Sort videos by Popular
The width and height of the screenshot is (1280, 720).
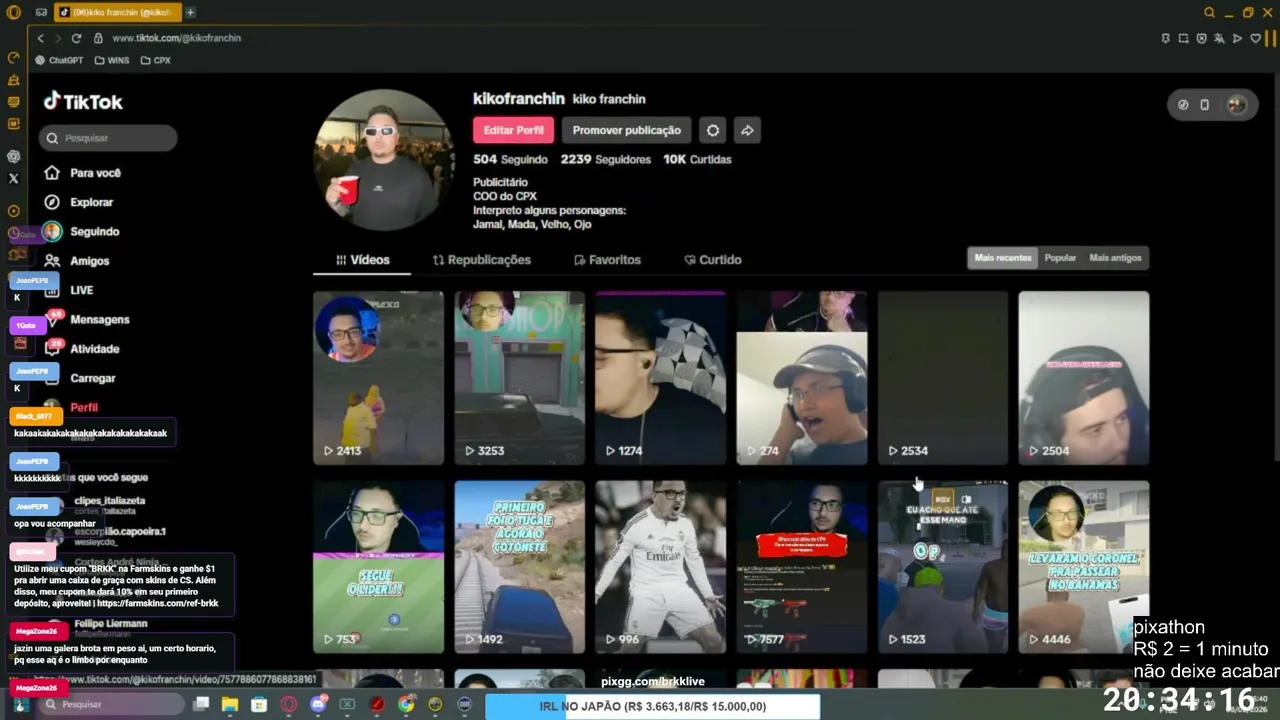pyautogui.click(x=1060, y=258)
